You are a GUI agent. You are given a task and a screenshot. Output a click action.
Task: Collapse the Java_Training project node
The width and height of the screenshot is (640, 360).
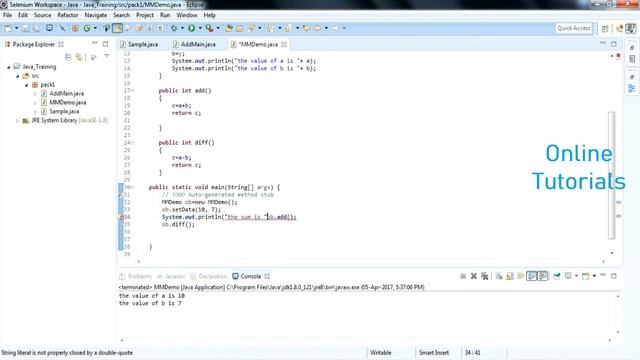9,67
